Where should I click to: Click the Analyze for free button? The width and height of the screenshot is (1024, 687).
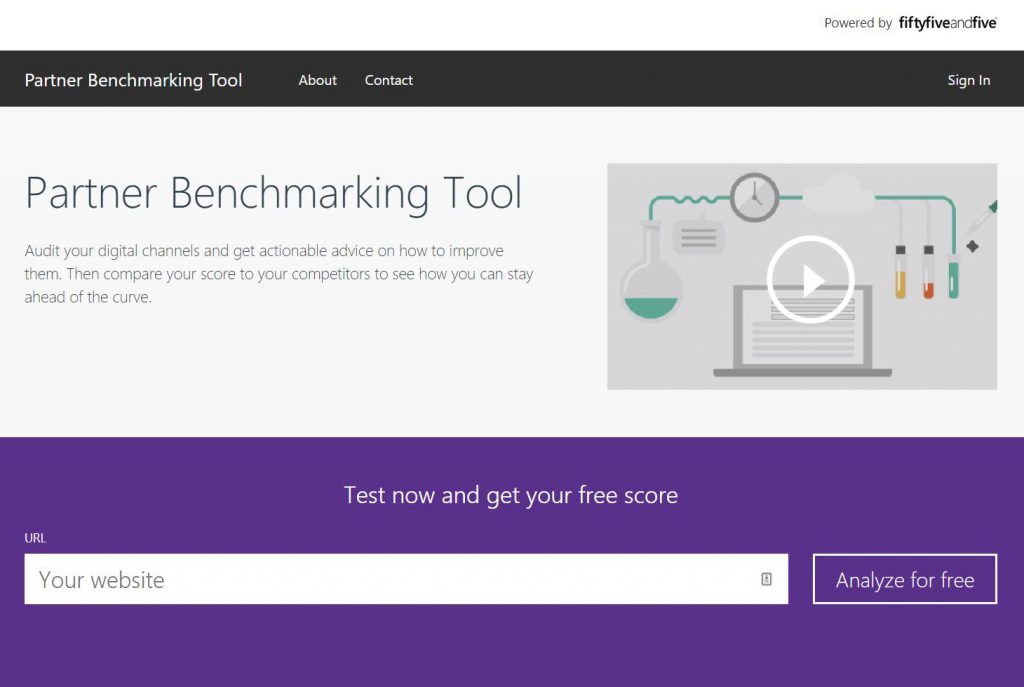[904, 579]
